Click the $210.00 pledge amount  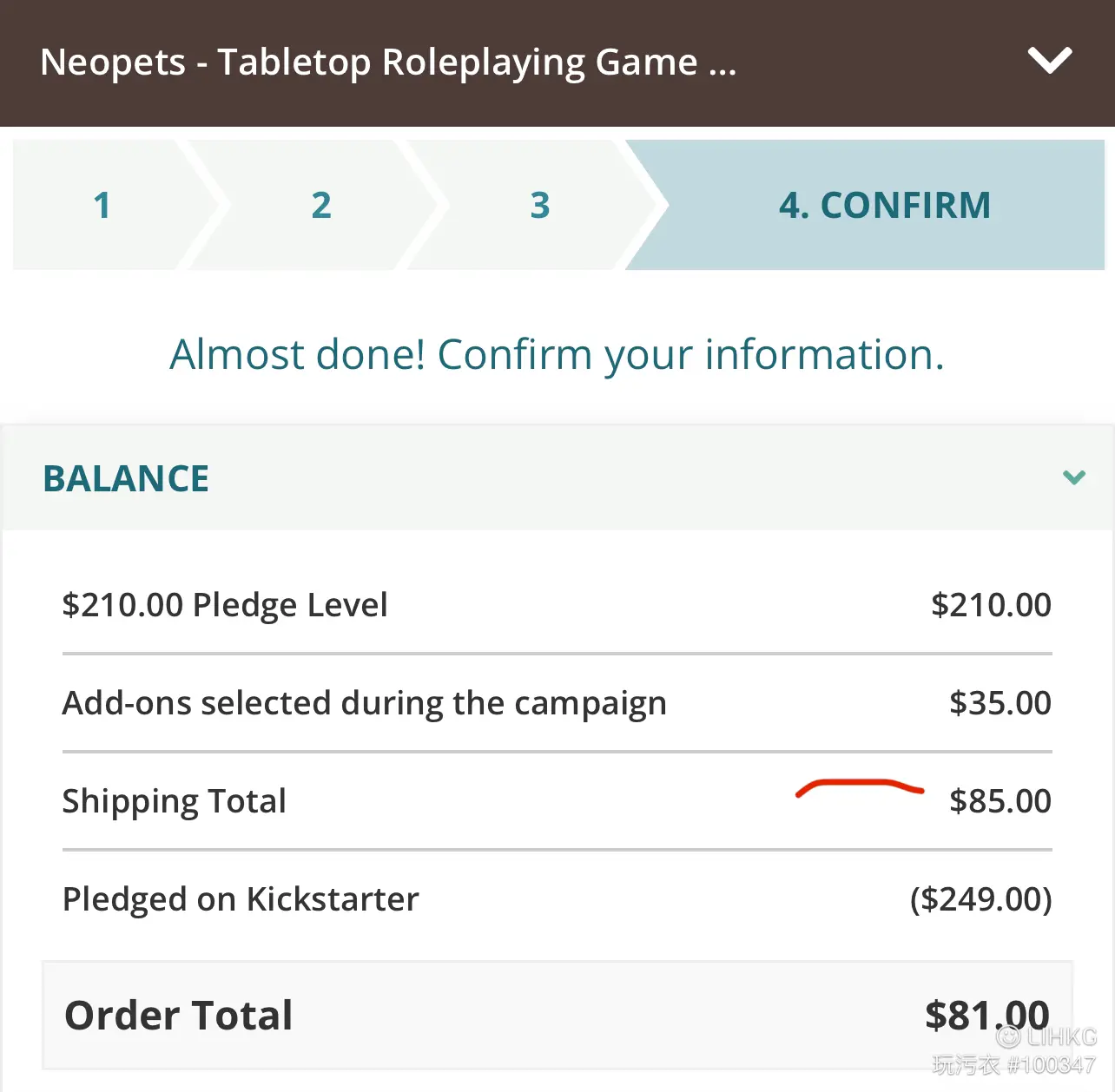click(991, 605)
